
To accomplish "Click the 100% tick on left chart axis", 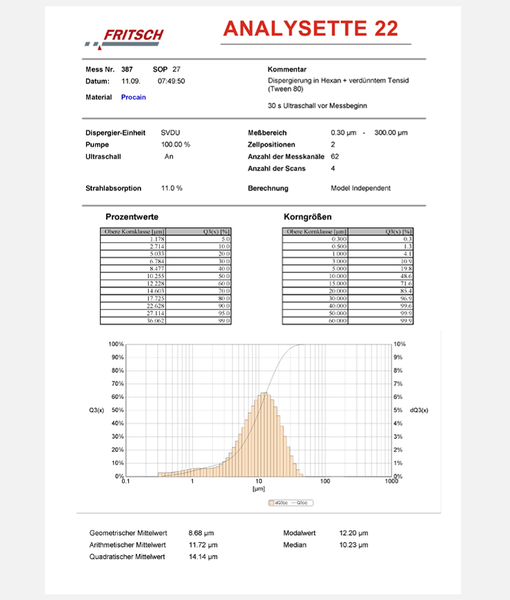I will [x=116, y=344].
